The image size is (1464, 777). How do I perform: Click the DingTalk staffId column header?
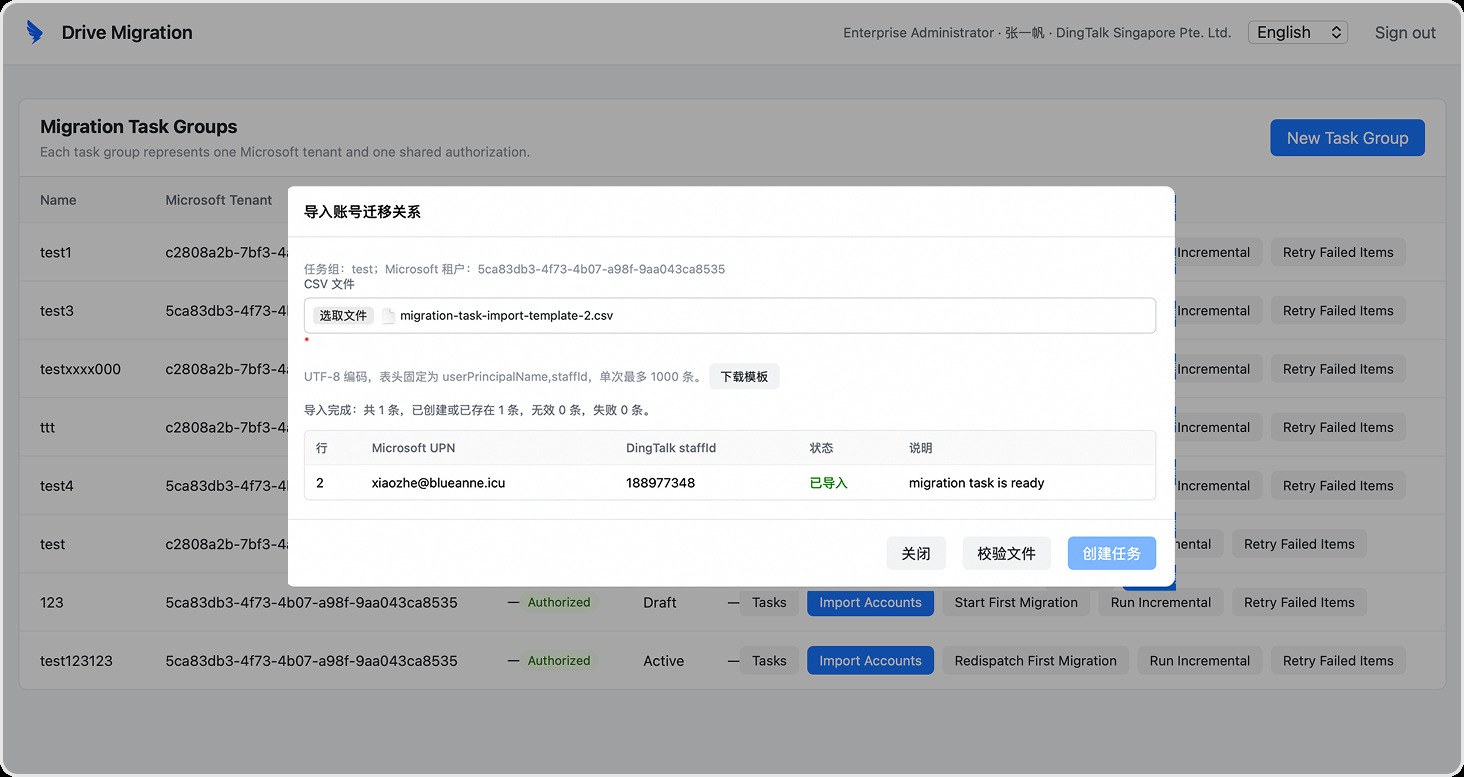point(671,448)
